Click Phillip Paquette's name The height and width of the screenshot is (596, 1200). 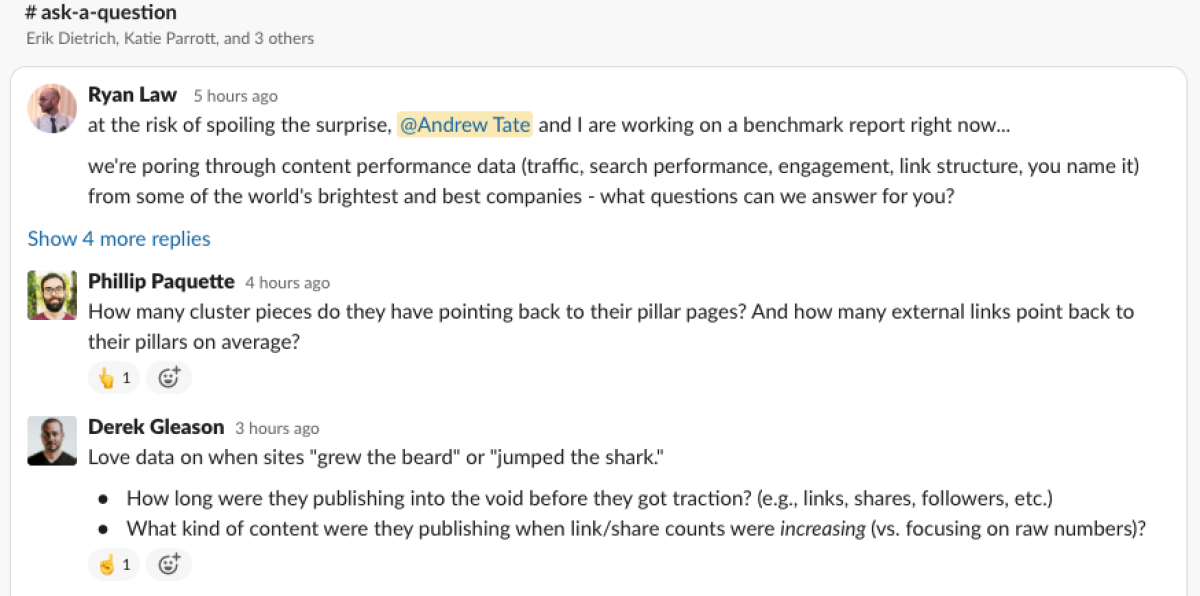[x=161, y=282]
